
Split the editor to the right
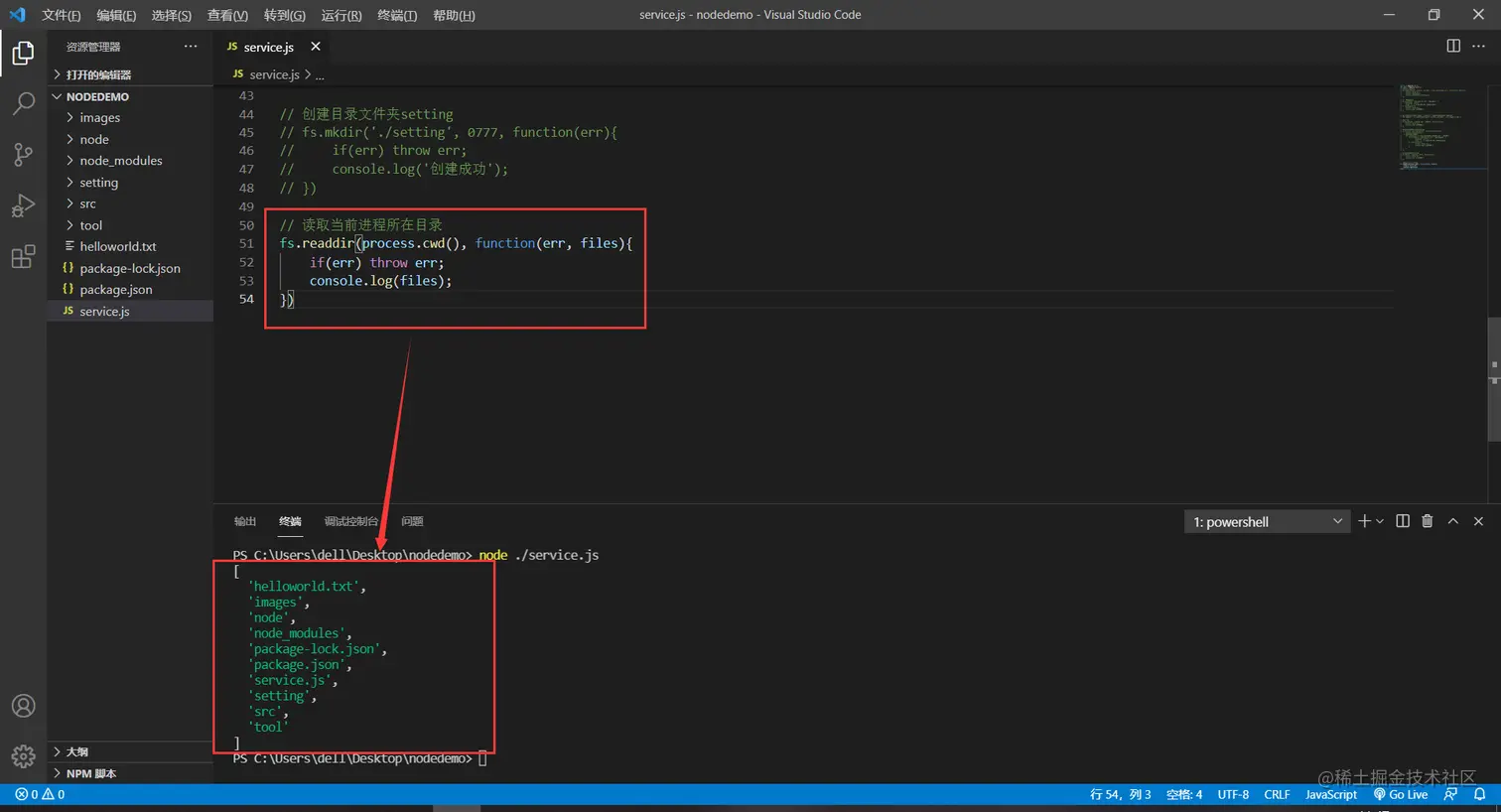point(1453,47)
